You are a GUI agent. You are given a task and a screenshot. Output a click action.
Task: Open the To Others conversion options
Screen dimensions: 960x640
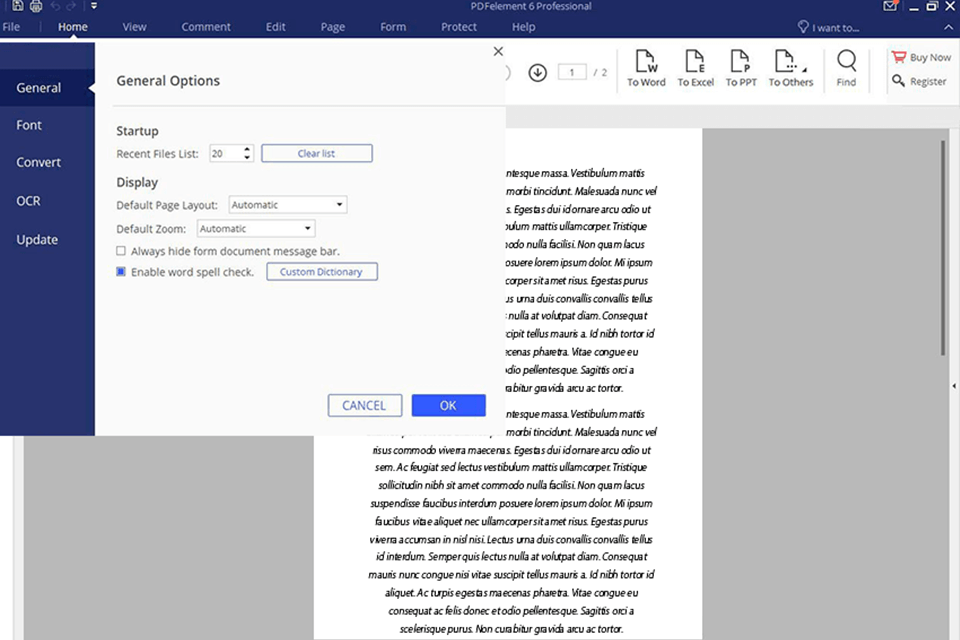click(x=790, y=69)
